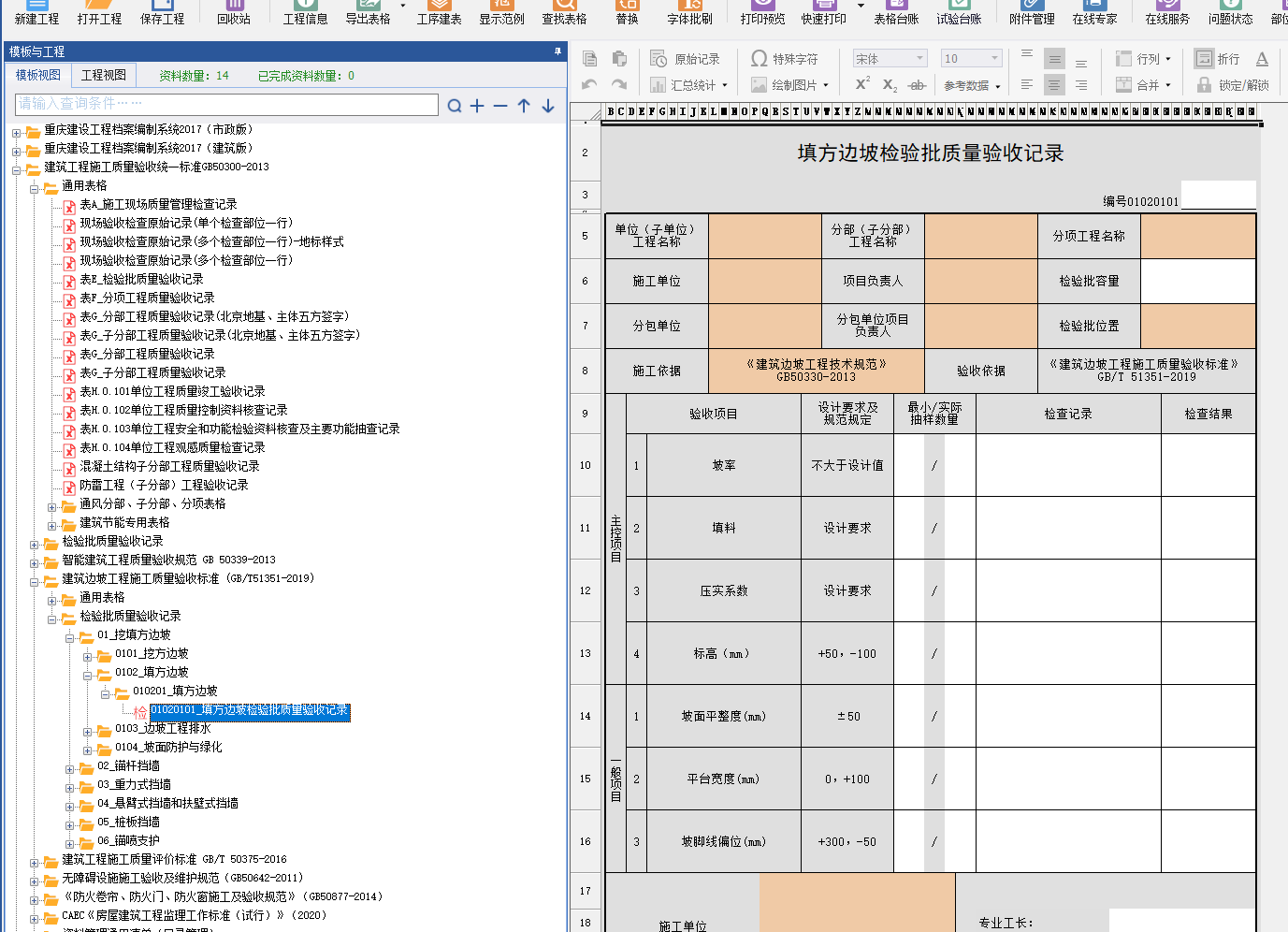The width and height of the screenshot is (1288, 932).
Task: Toggle 折行 wrap text button
Action: (1217, 59)
